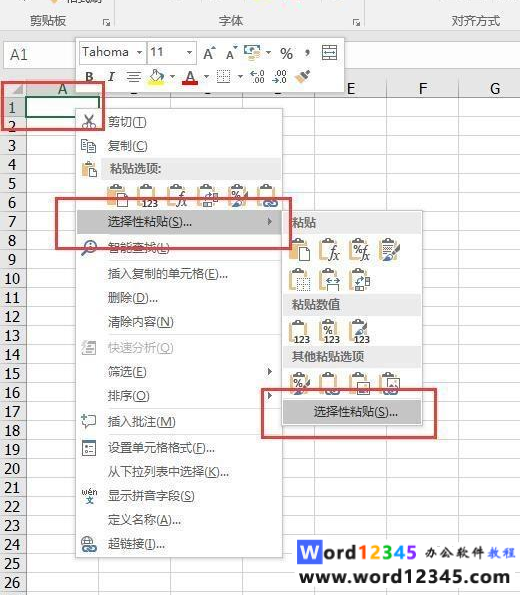Choose 剪切(T) from context menu

coord(179,122)
